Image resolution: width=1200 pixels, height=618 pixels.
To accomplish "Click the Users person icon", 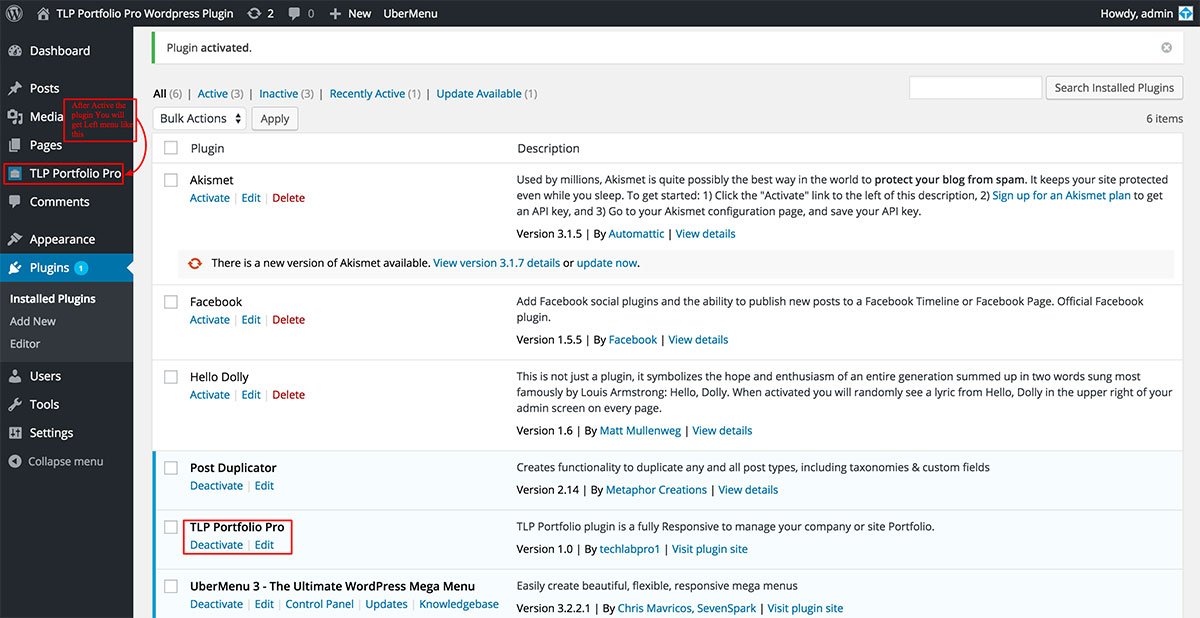I will pyautogui.click(x=15, y=376).
